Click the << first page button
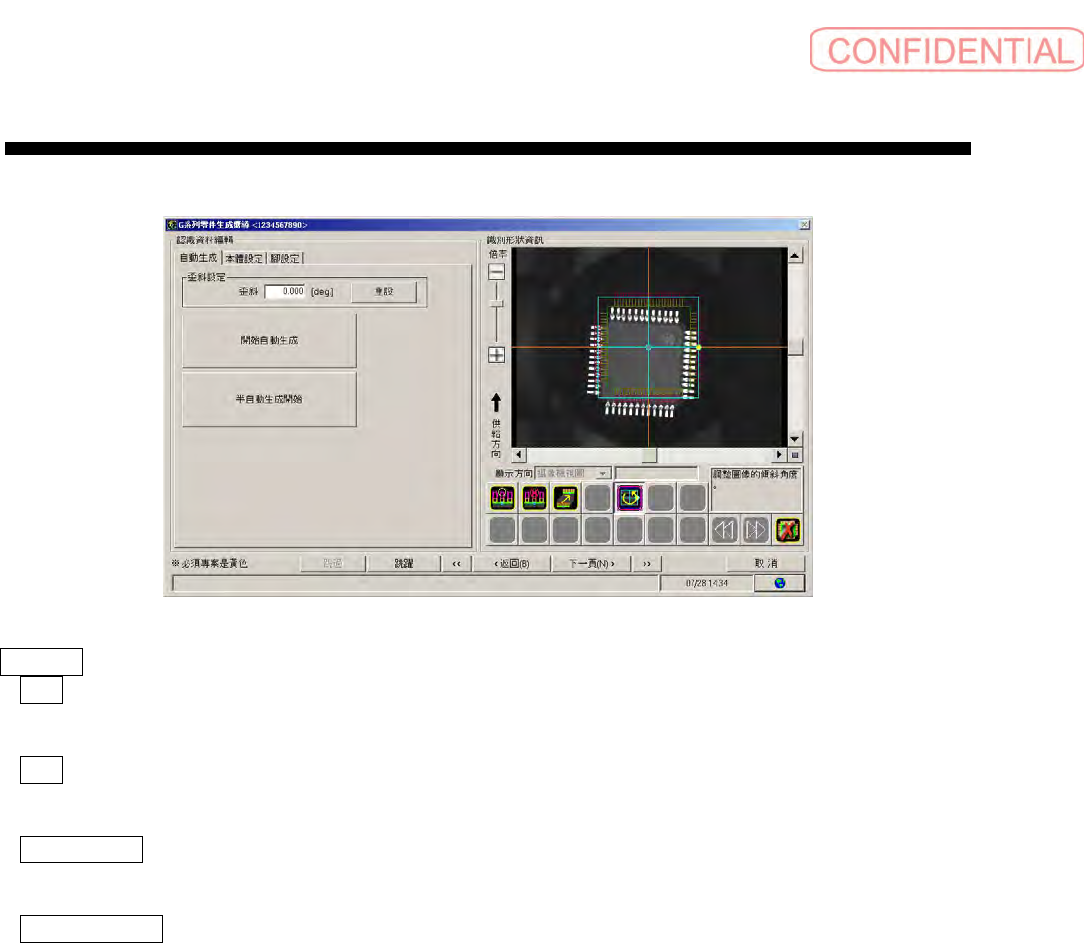The image size is (1085, 943). coord(456,563)
